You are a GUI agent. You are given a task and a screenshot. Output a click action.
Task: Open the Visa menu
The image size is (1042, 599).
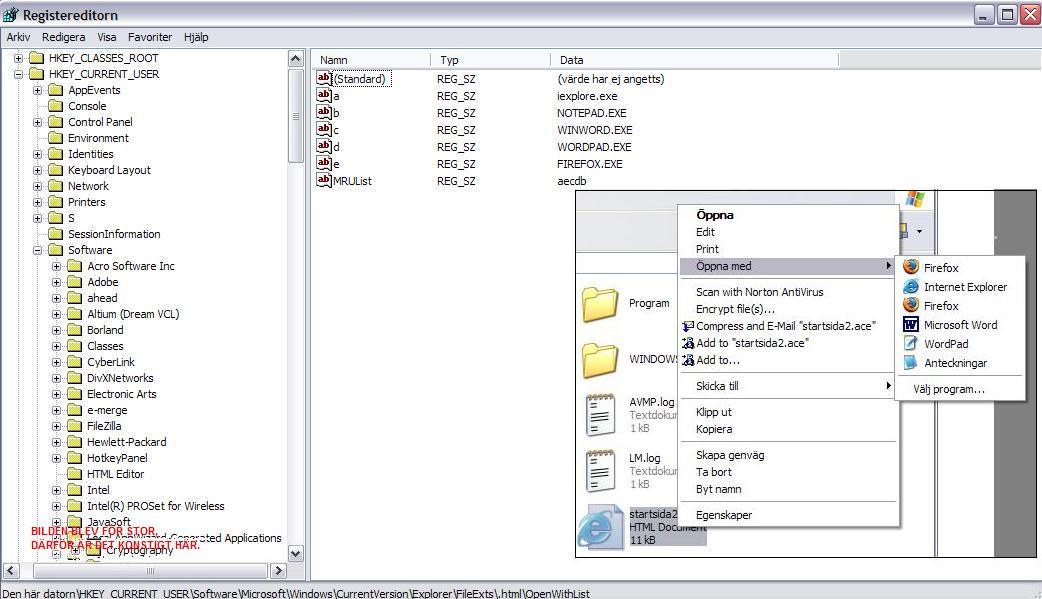106,37
